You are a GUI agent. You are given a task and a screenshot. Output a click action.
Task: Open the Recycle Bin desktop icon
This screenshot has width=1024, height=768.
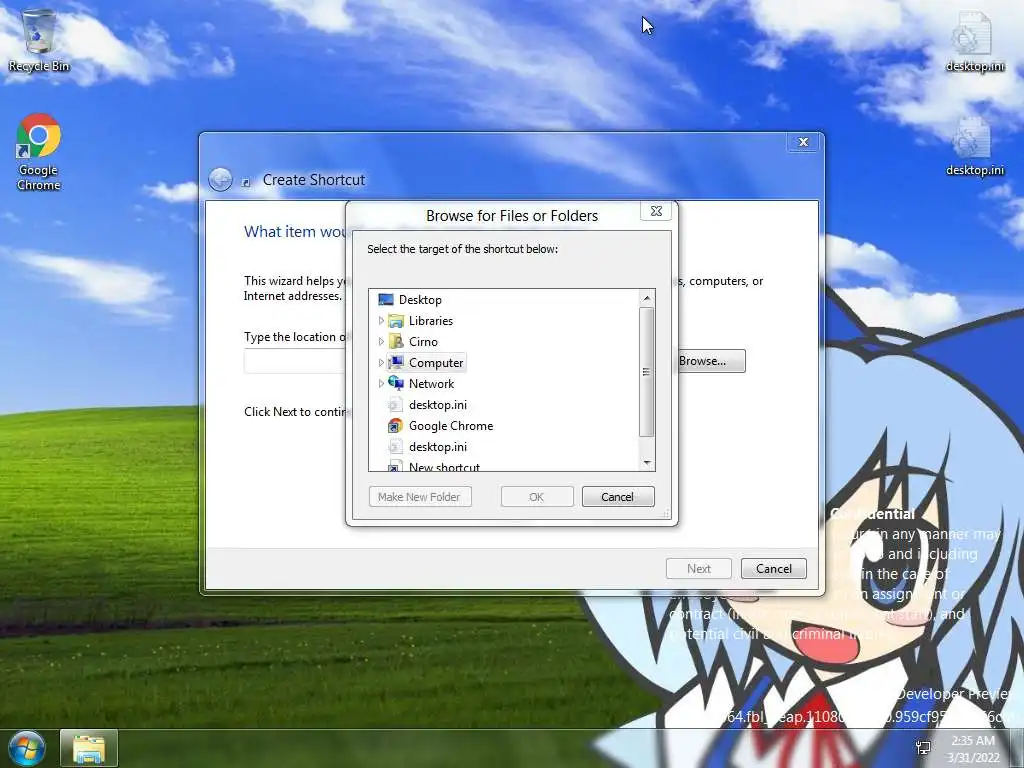pos(39,39)
